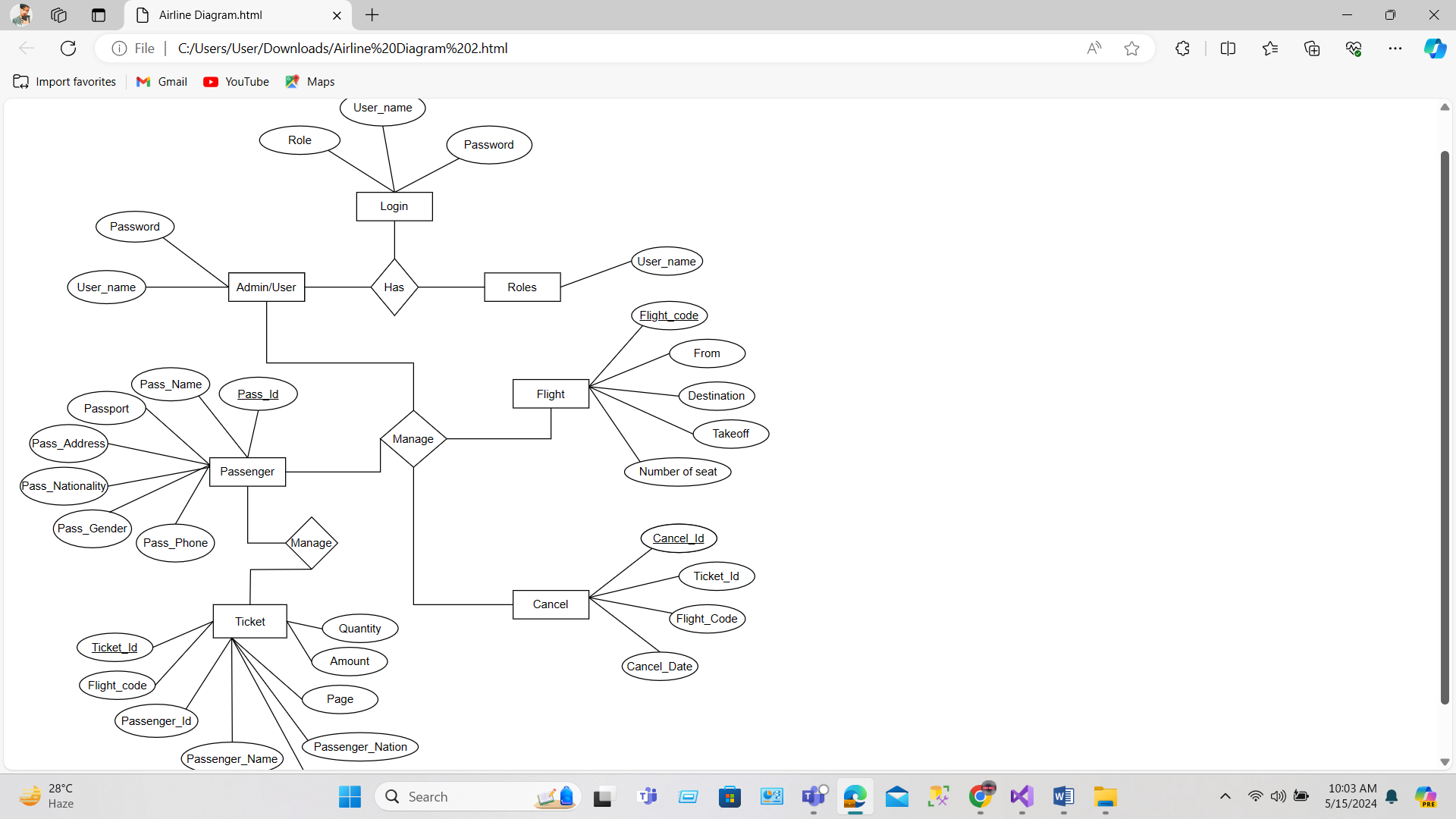Enable split screen view
Viewport: 1456px width, 819px height.
1228,48
